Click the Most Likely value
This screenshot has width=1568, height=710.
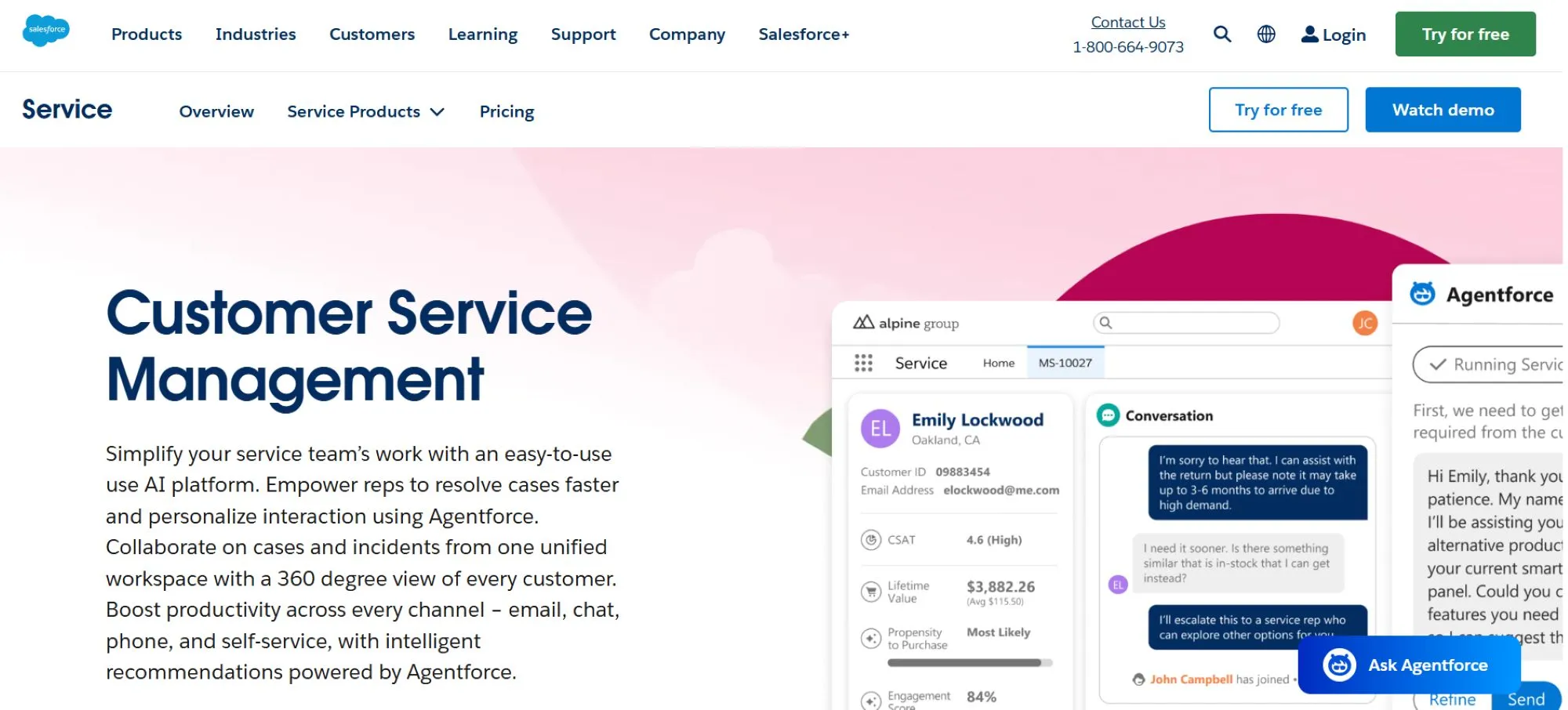coord(998,632)
